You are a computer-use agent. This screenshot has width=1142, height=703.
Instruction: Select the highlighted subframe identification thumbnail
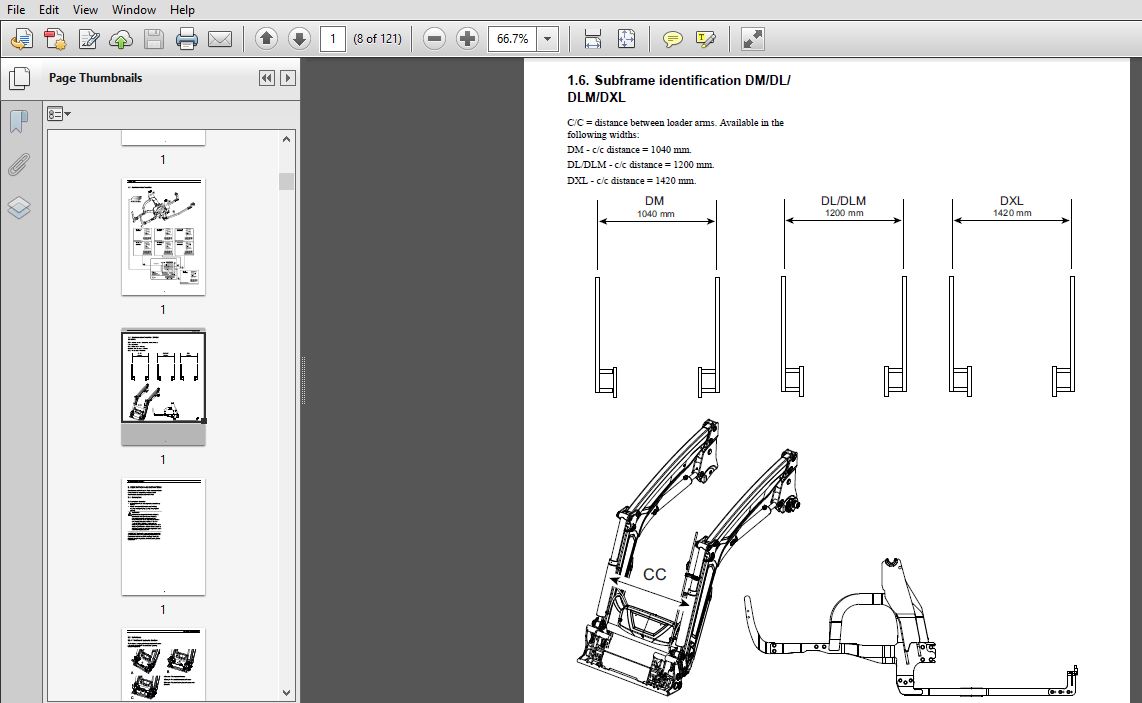(x=163, y=387)
